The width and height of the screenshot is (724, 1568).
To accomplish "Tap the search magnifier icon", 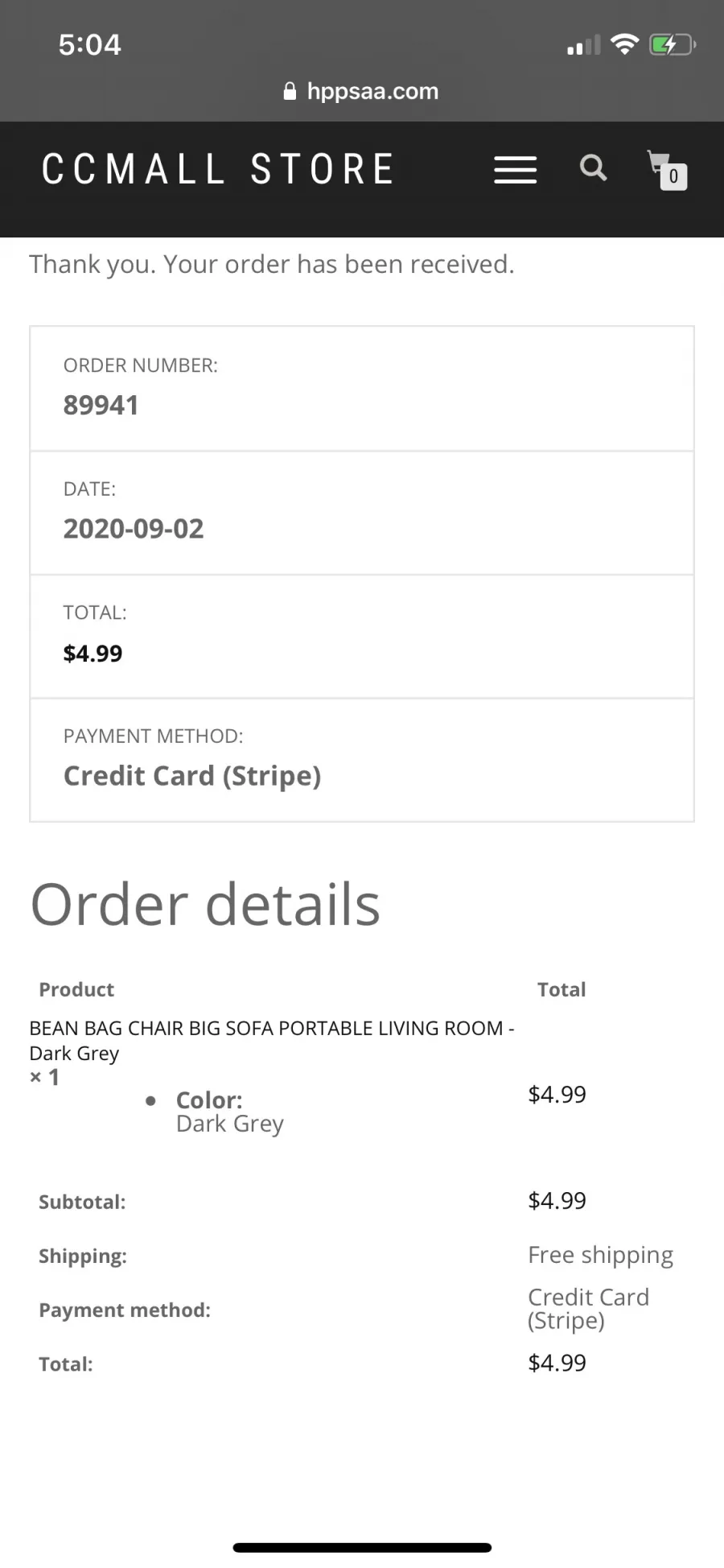I will pyautogui.click(x=594, y=167).
